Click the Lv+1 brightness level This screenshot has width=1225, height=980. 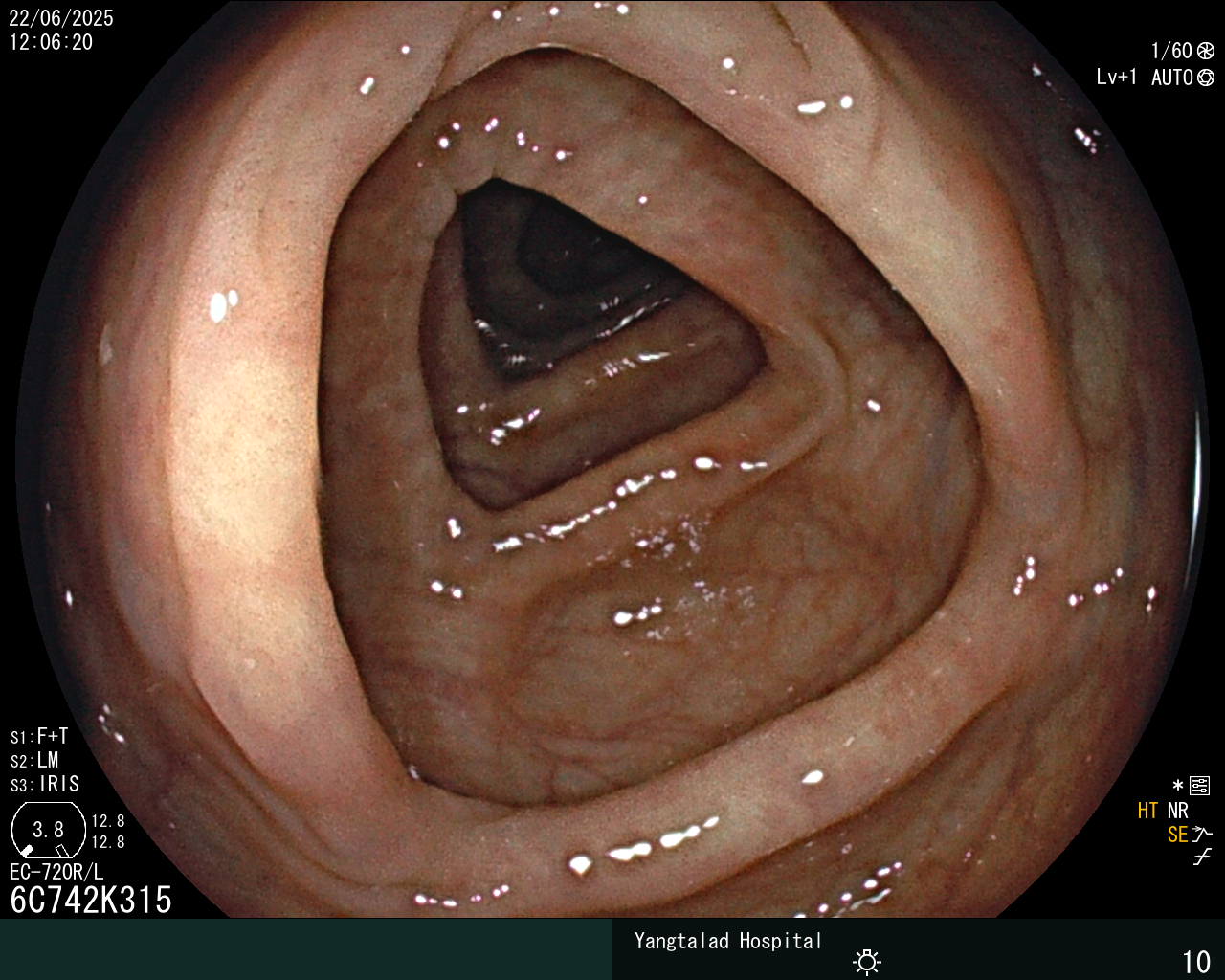(x=1117, y=78)
